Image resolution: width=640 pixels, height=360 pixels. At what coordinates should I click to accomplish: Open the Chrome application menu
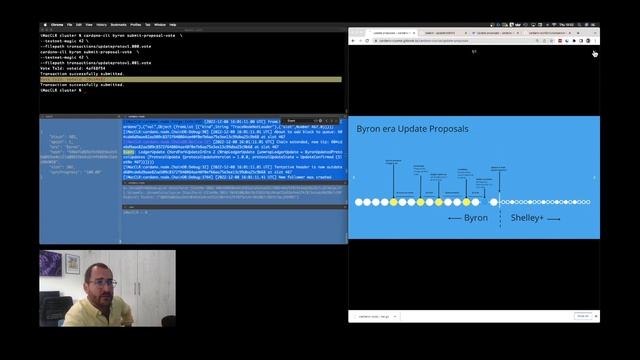click(x=57, y=25)
